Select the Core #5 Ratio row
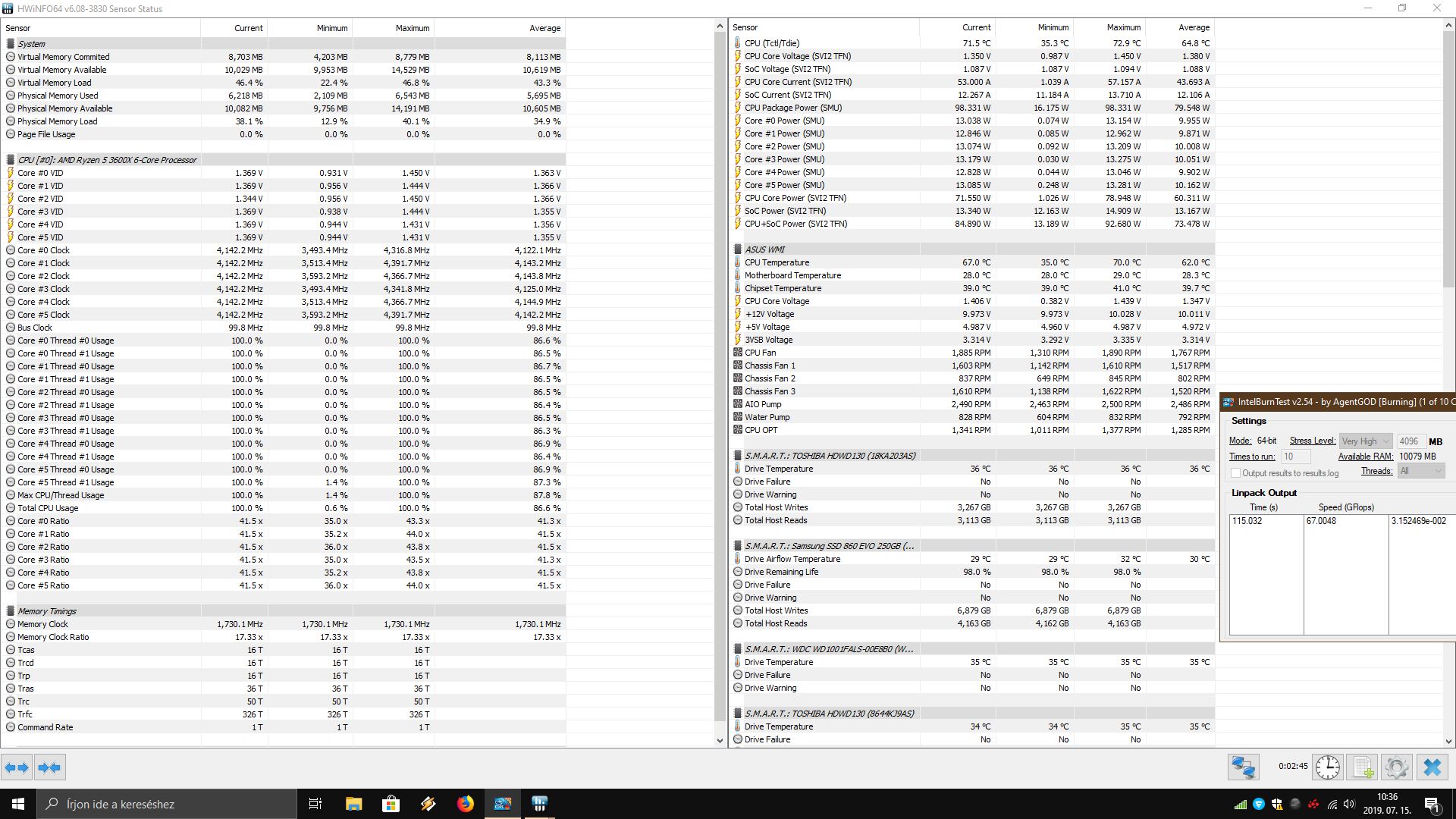1456x819 pixels. pyautogui.click(x=284, y=585)
